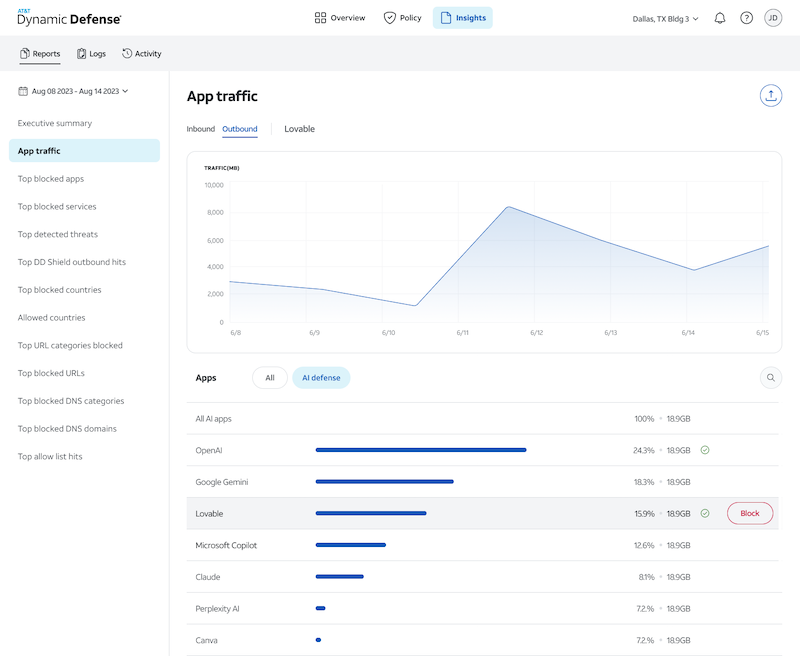800x656 pixels.
Task: Switch to the Overview tab
Action: tap(340, 18)
